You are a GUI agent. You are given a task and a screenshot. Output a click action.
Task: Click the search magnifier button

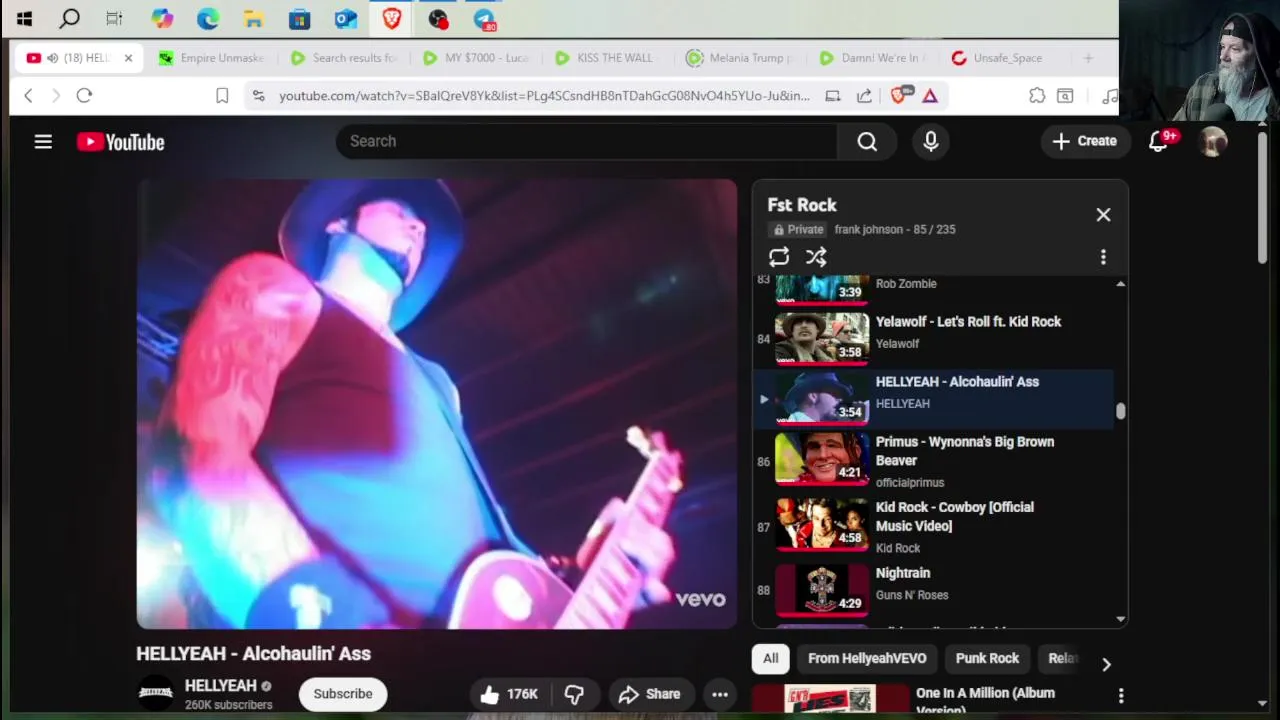tap(867, 142)
